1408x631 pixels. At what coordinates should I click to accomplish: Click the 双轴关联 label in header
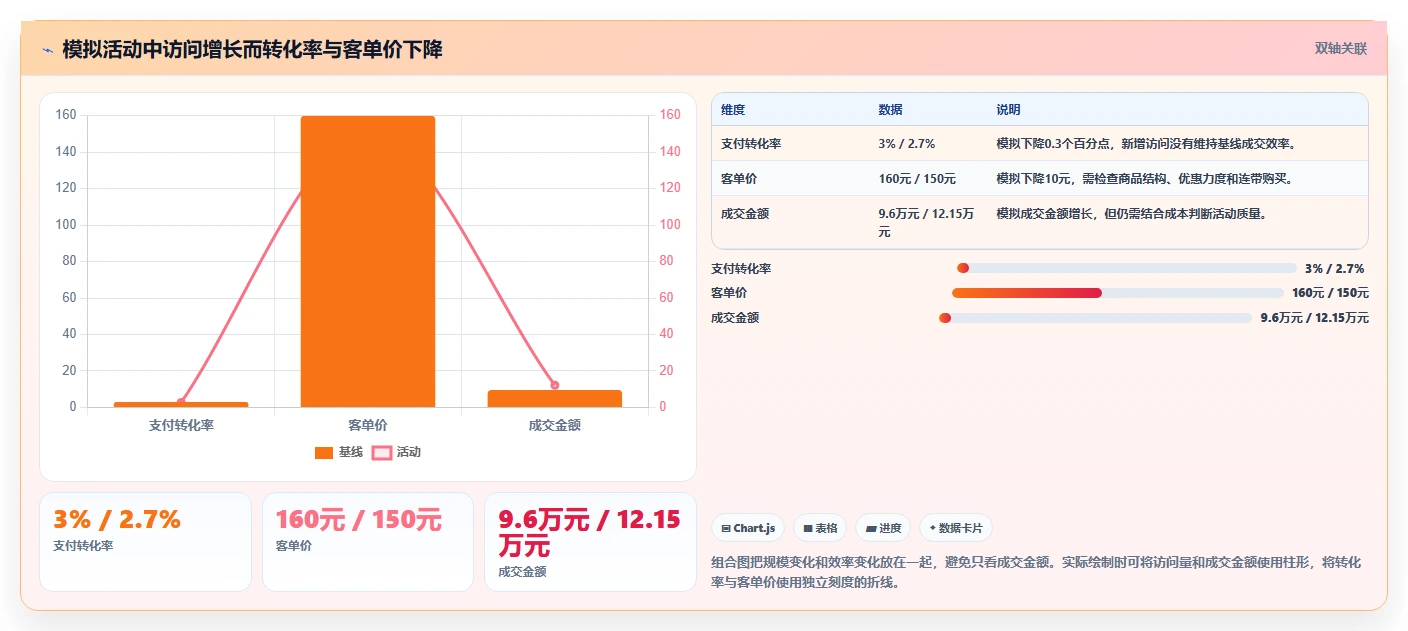point(1340,48)
